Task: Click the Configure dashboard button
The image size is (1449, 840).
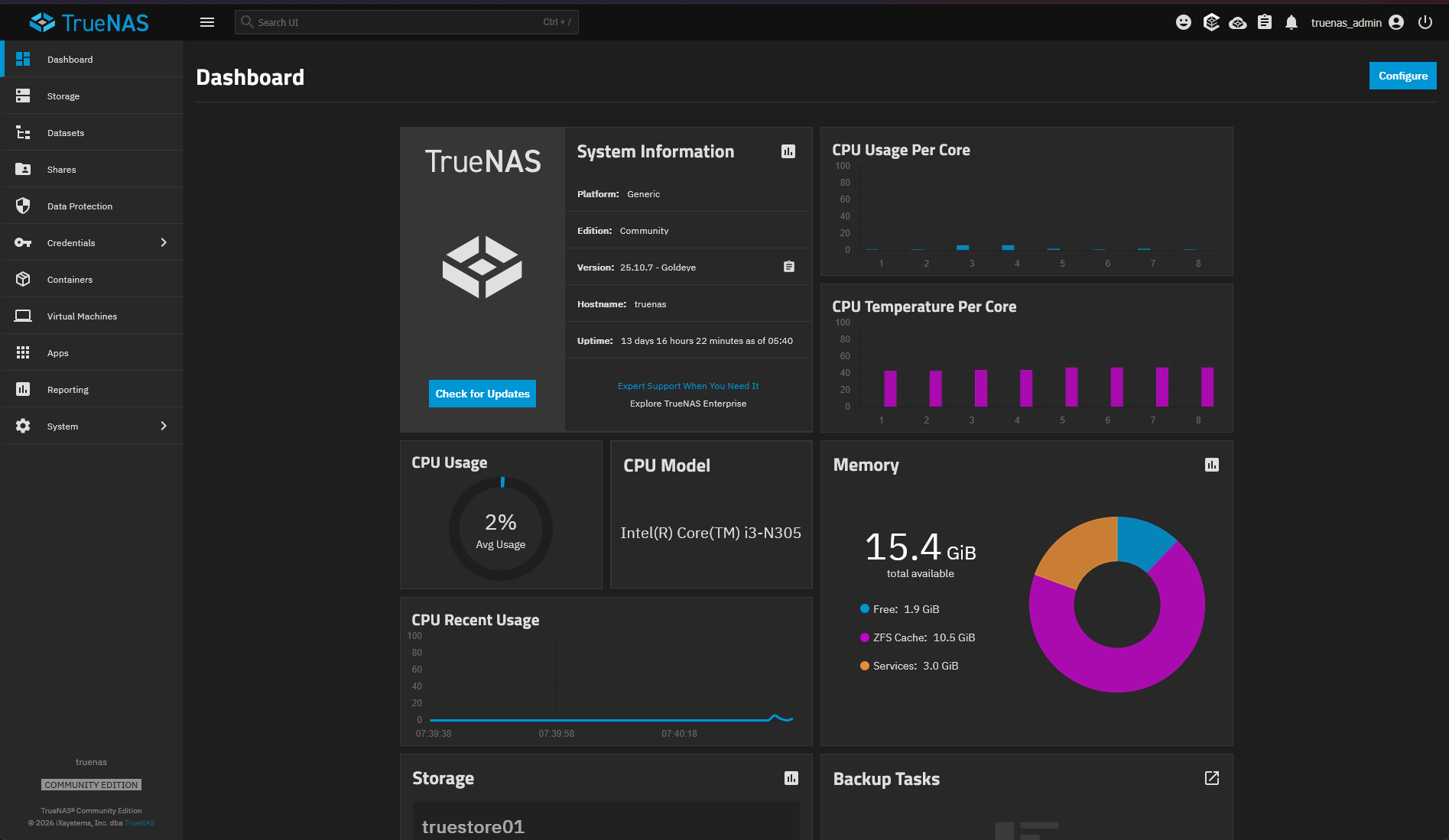Action: coord(1403,76)
